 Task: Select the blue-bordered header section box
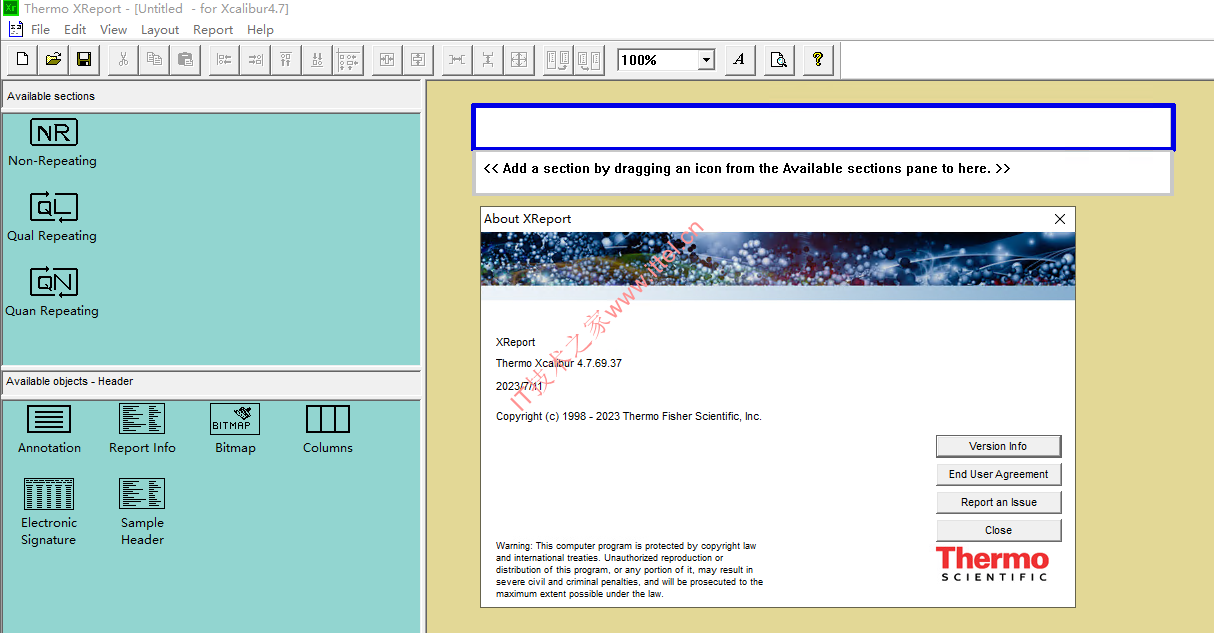[823, 127]
